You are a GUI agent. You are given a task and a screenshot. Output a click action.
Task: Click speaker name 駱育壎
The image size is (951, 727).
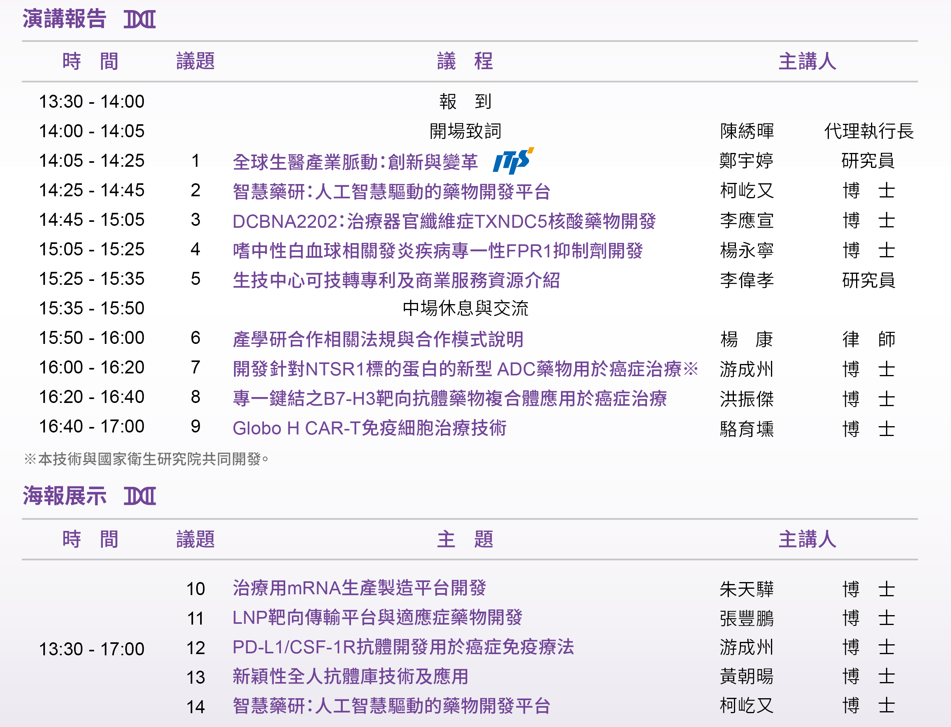point(747,429)
